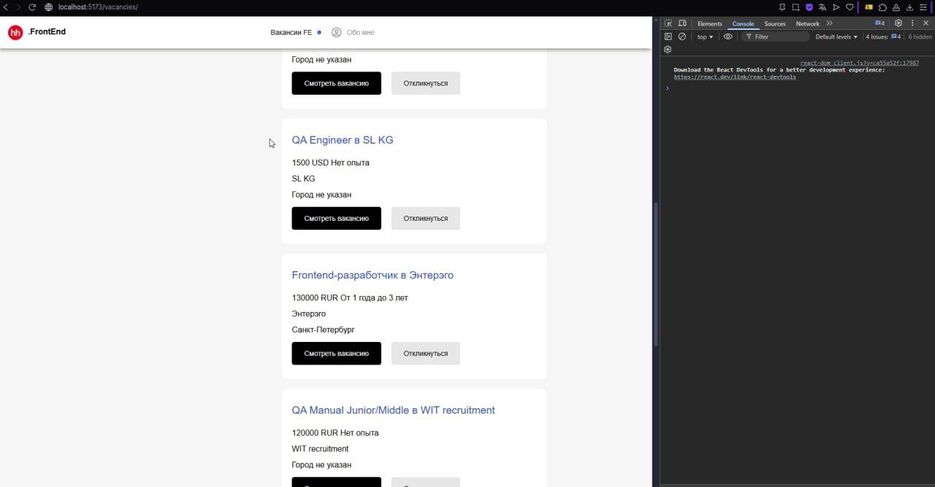Open the 'top' JavaScript context dropdown
The width and height of the screenshot is (935, 487).
(x=705, y=37)
